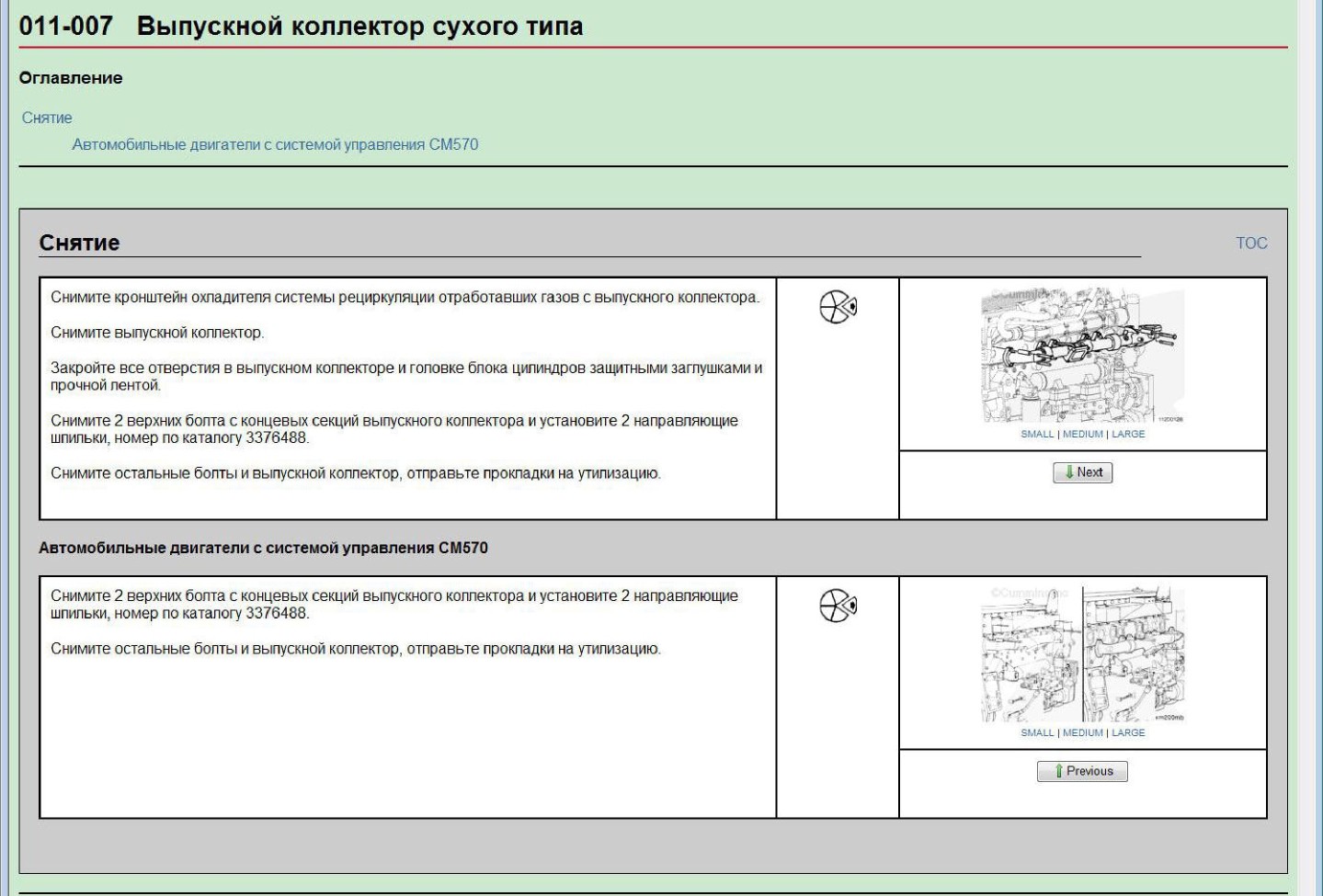1323x896 pixels.
Task: Select SMALL size for CM570 illustration
Action: pyautogui.click(x=1037, y=732)
